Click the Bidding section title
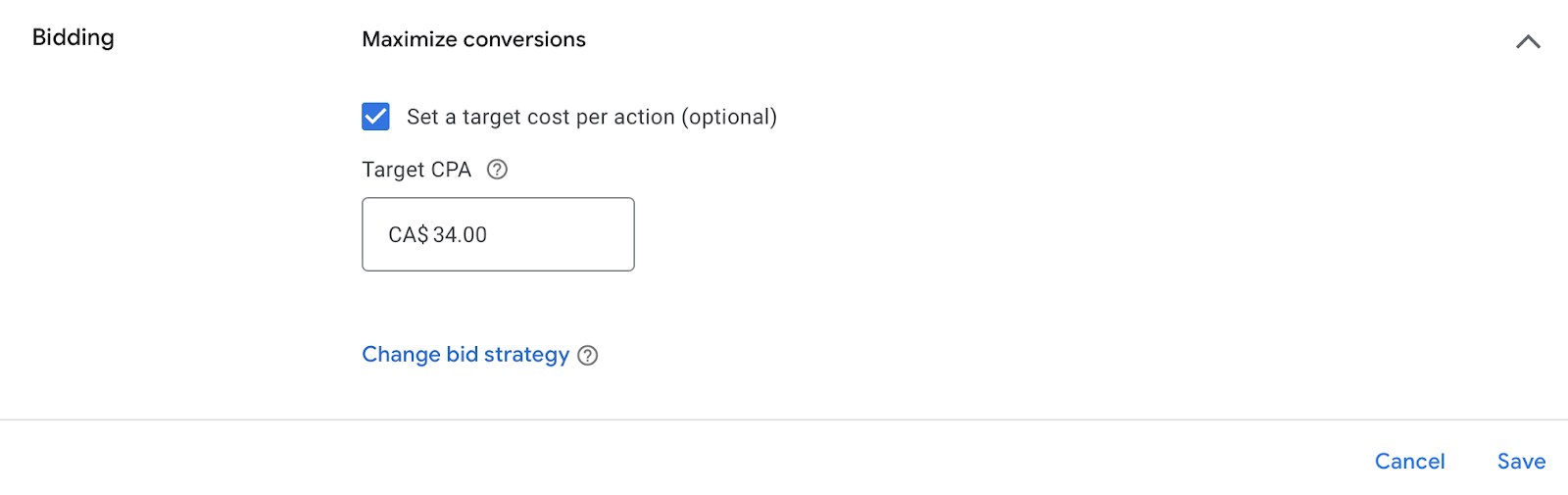This screenshot has width=1568, height=495. point(73,37)
